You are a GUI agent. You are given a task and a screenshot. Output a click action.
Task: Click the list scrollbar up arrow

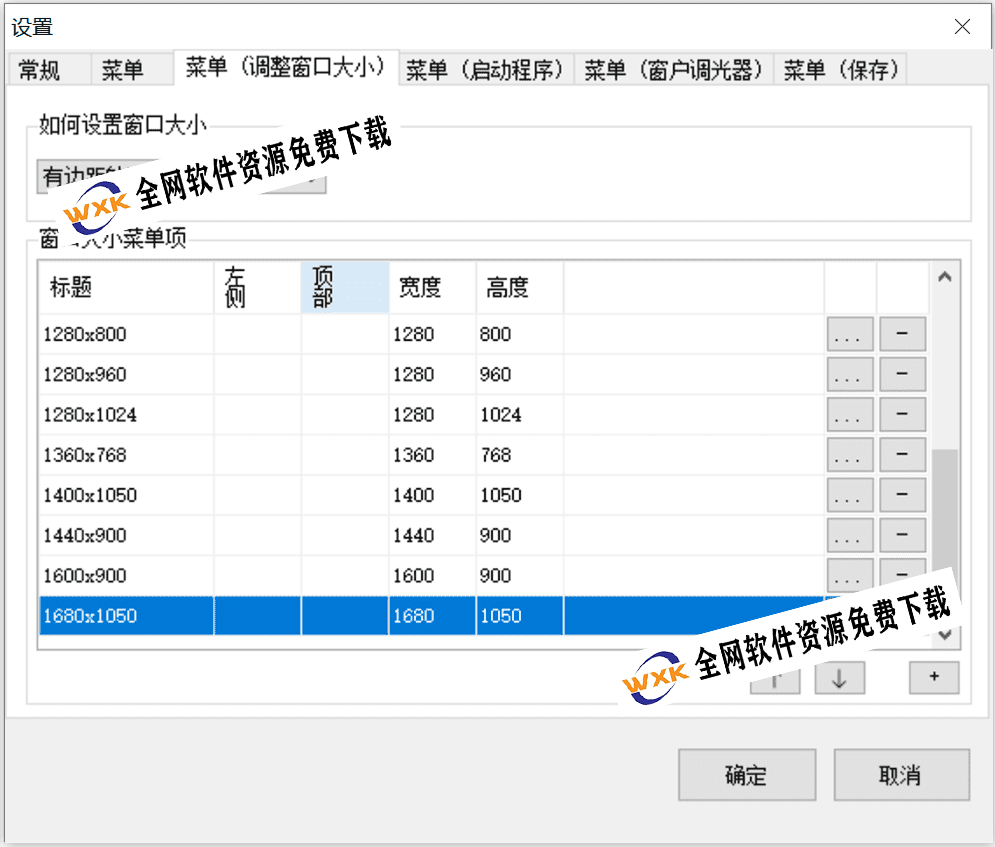pyautogui.click(x=945, y=277)
